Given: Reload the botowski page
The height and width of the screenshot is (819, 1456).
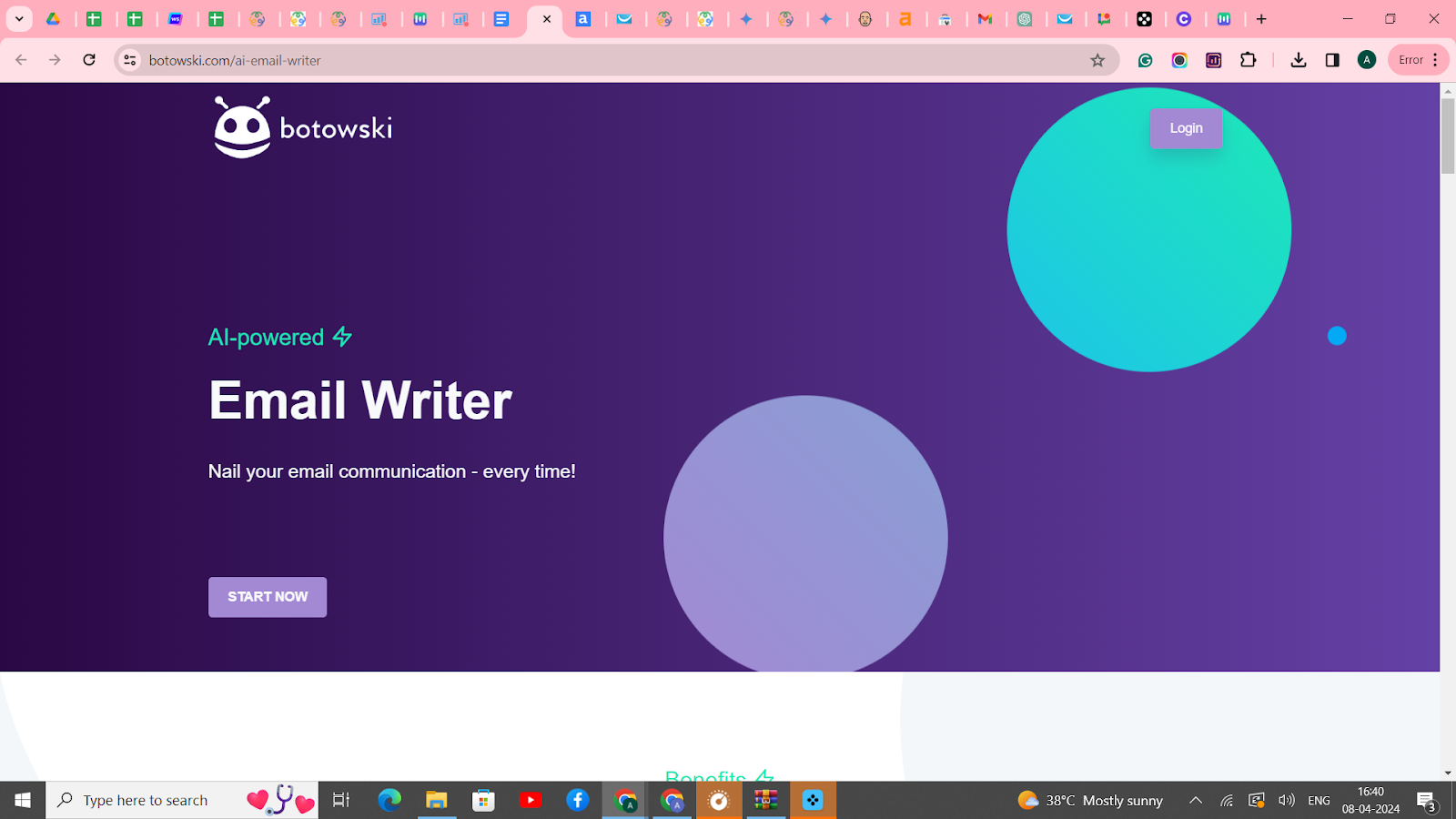Looking at the screenshot, I should (89, 60).
